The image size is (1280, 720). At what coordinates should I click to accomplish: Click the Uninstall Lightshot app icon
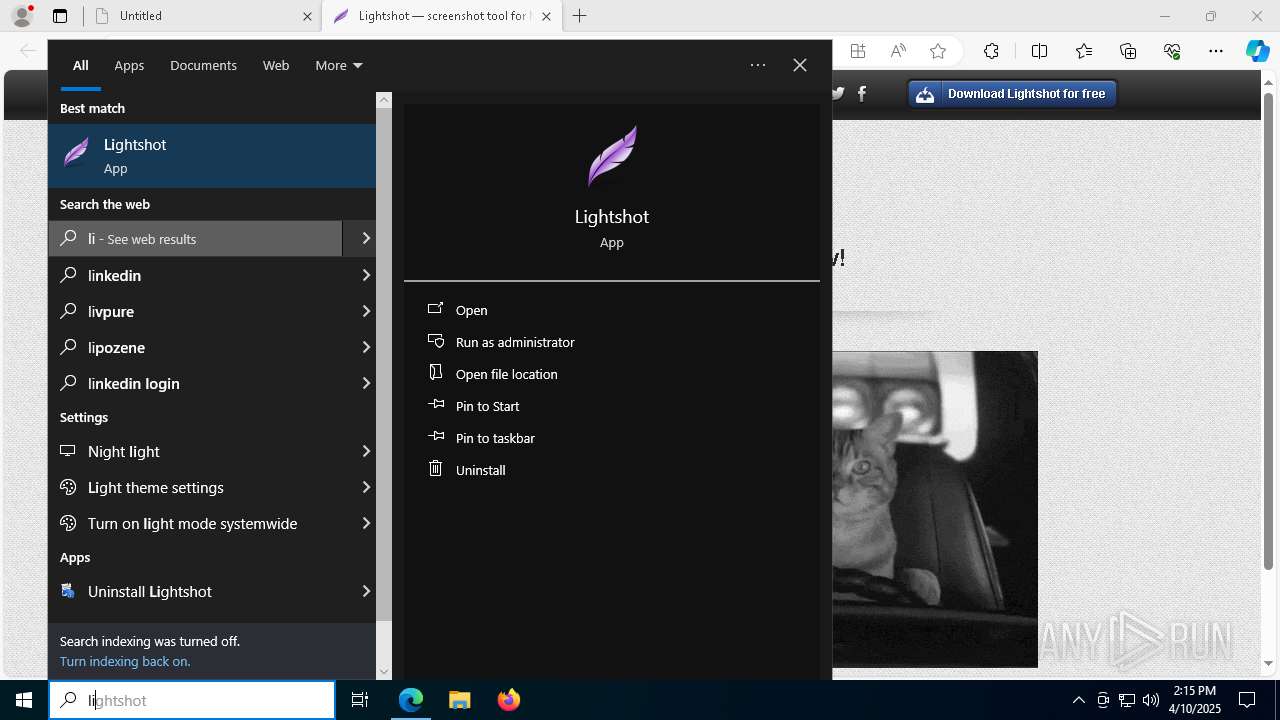pos(68,591)
